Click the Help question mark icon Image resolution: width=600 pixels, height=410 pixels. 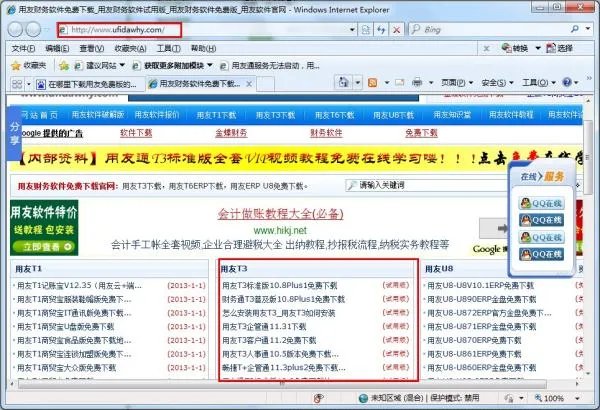click(x=567, y=82)
